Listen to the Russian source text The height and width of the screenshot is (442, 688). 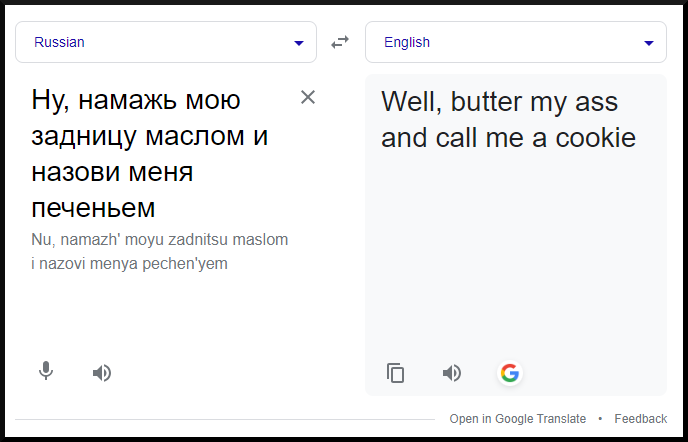102,373
